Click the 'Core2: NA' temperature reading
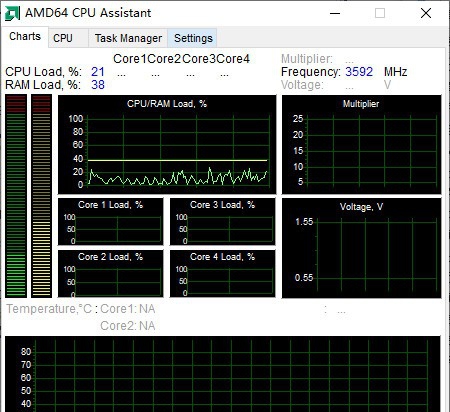The image size is (450, 412). click(x=128, y=325)
